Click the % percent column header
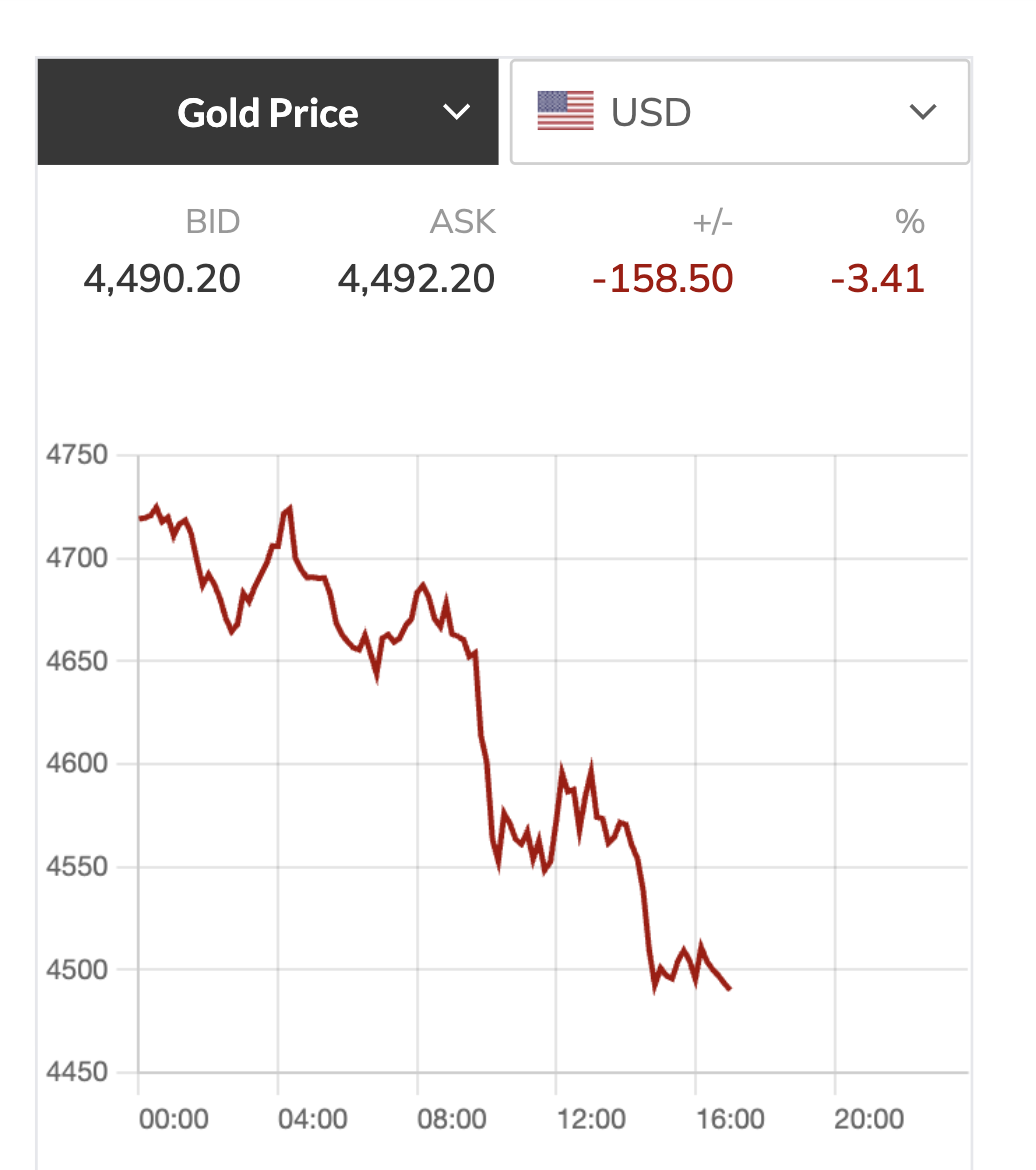 (x=909, y=221)
